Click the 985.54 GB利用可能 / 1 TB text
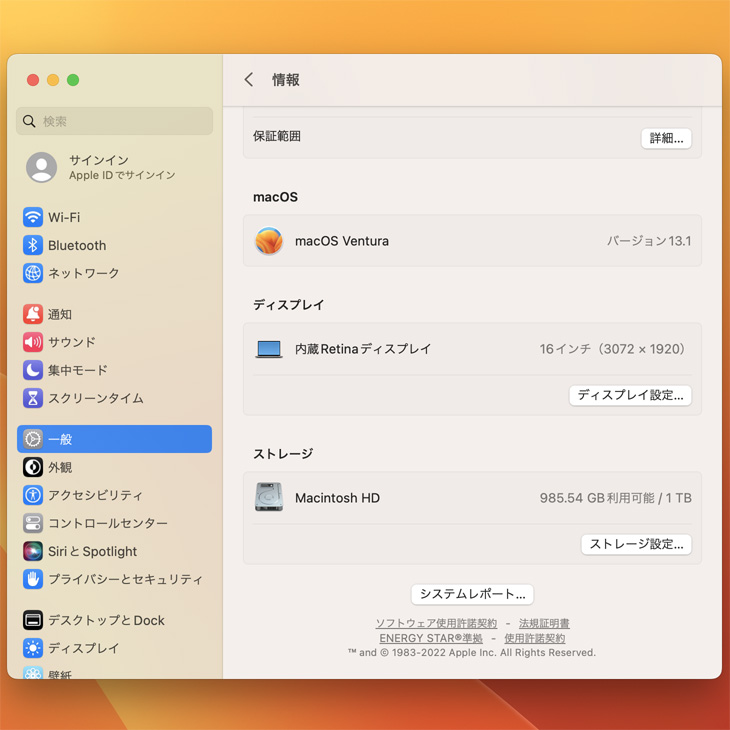 [x=615, y=498]
